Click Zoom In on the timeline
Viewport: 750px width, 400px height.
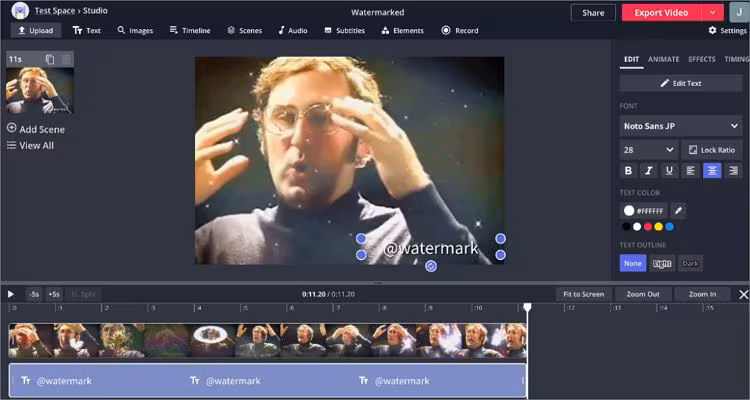tap(702, 294)
